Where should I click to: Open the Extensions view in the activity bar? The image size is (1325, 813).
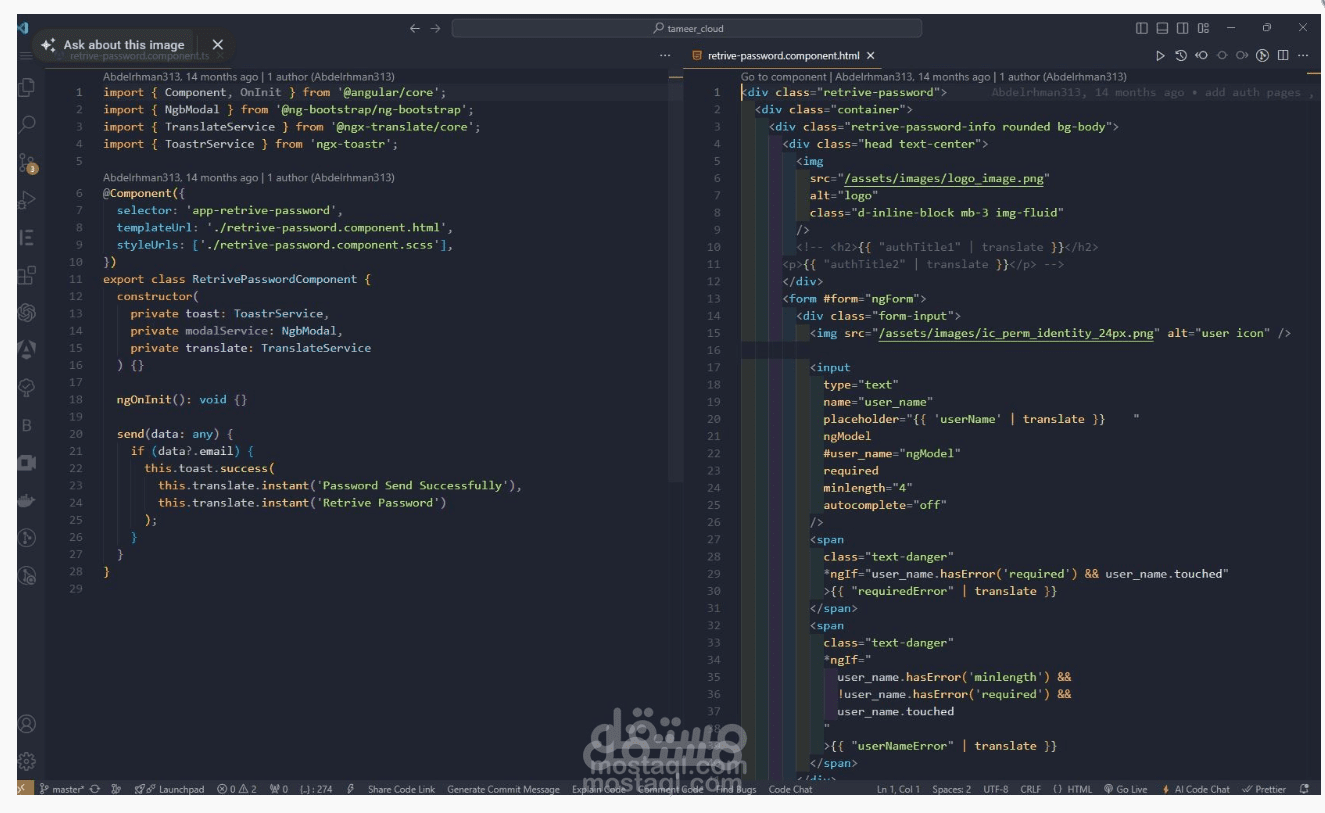[27, 275]
